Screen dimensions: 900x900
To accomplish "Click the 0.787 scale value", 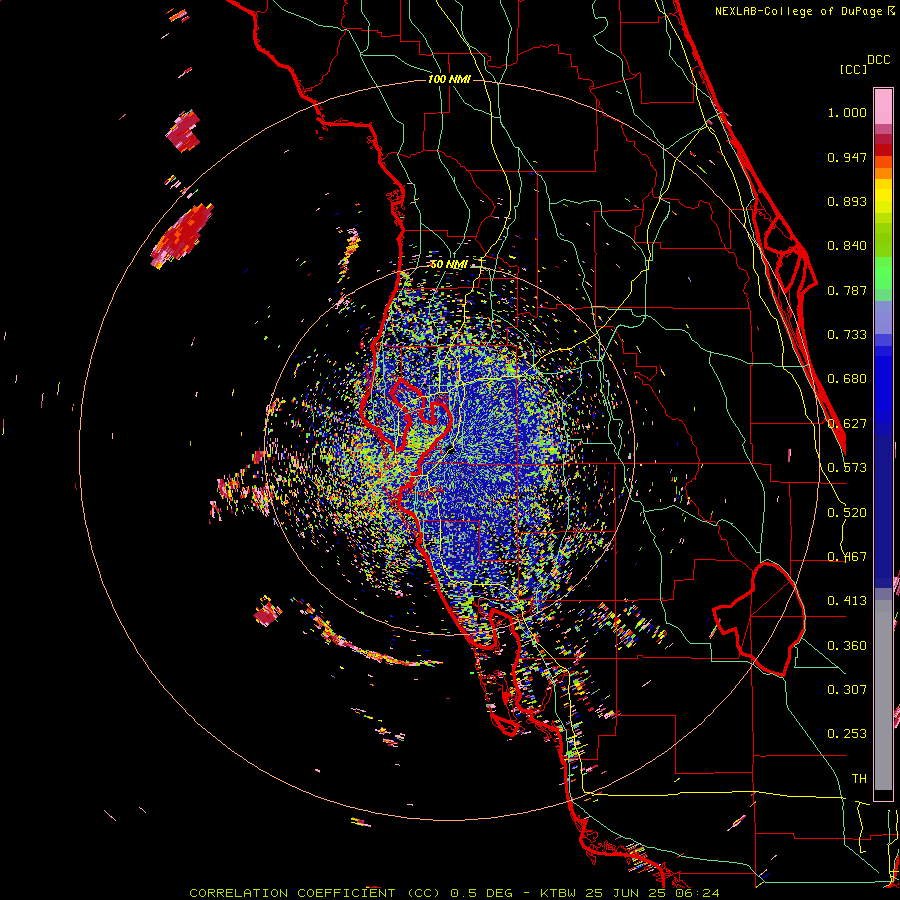I will click(x=847, y=290).
